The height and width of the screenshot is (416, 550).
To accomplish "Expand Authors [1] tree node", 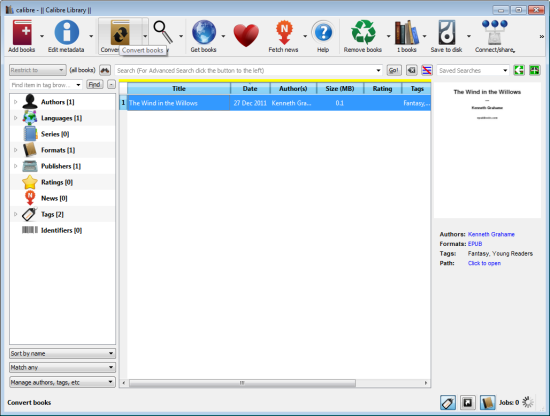I will [15, 102].
